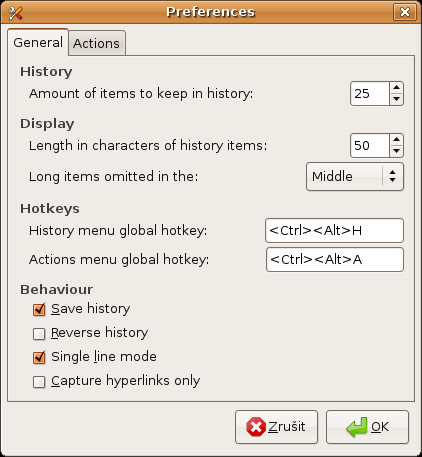
Task: Select the General tab
Action: [x=38, y=42]
